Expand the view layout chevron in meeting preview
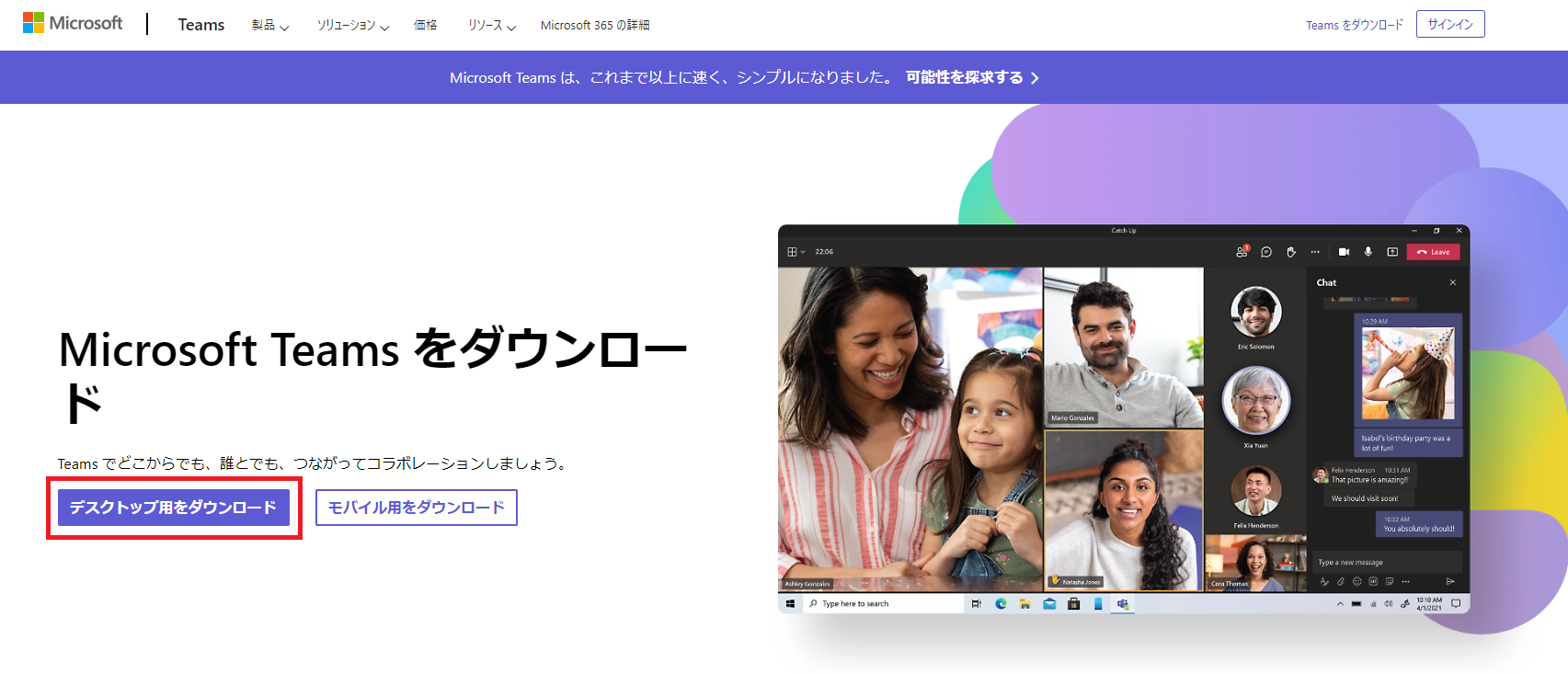Image resolution: width=1568 pixels, height=674 pixels. pyautogui.click(x=803, y=252)
